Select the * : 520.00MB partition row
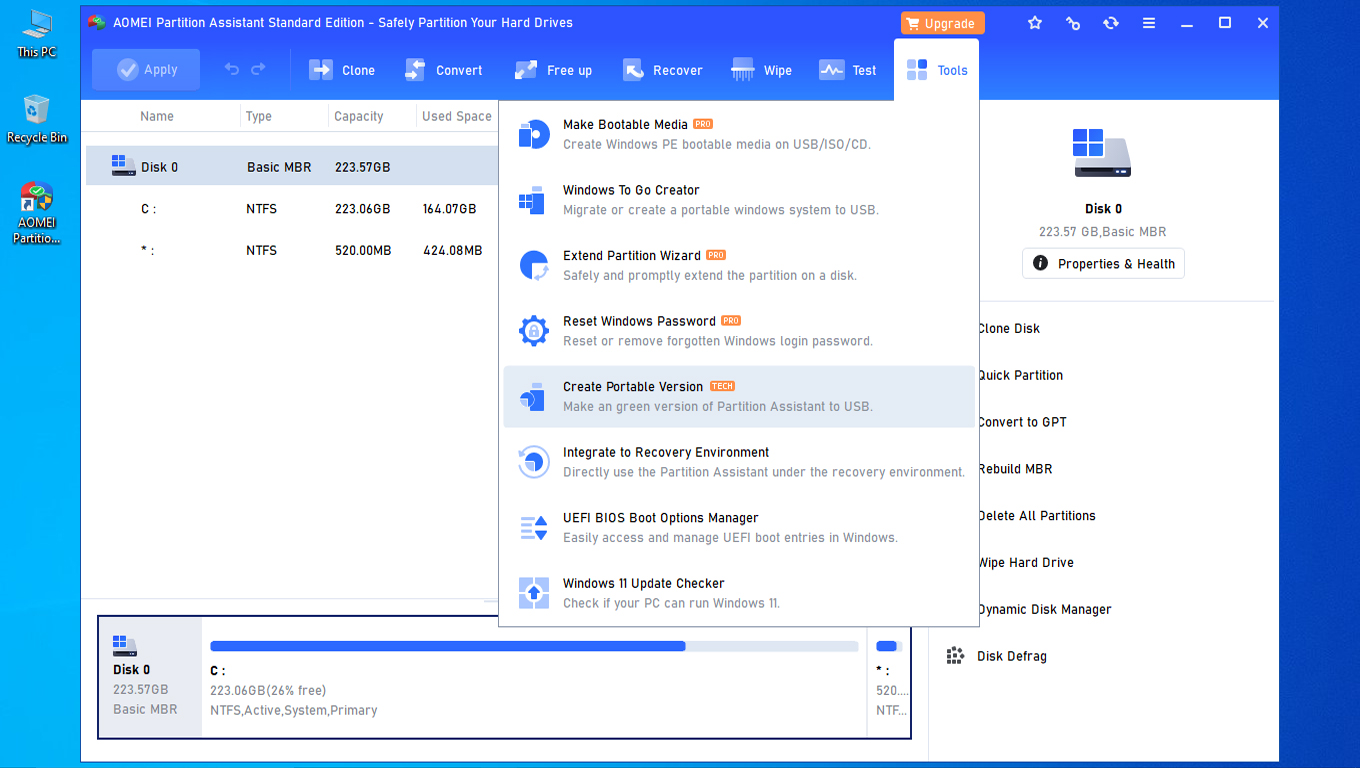Image resolution: width=1360 pixels, height=768 pixels. tap(292, 250)
